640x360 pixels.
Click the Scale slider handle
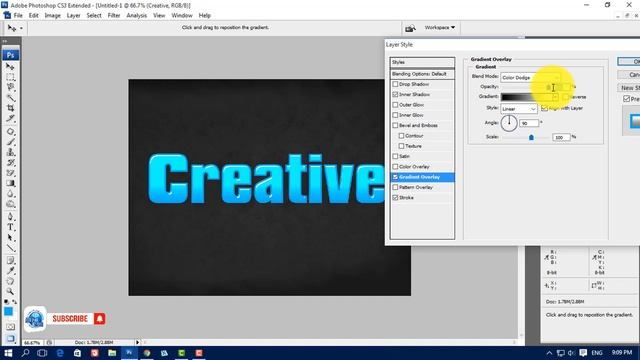coord(531,138)
